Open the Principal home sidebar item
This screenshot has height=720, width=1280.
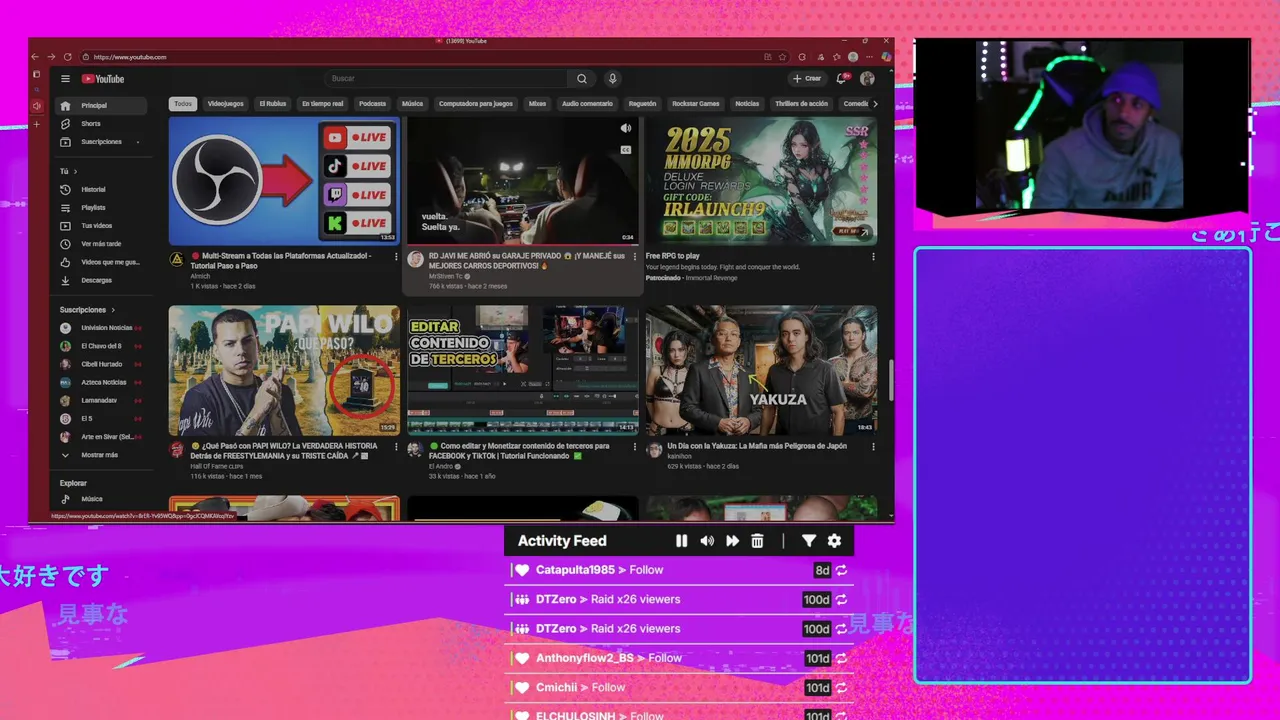coord(101,105)
